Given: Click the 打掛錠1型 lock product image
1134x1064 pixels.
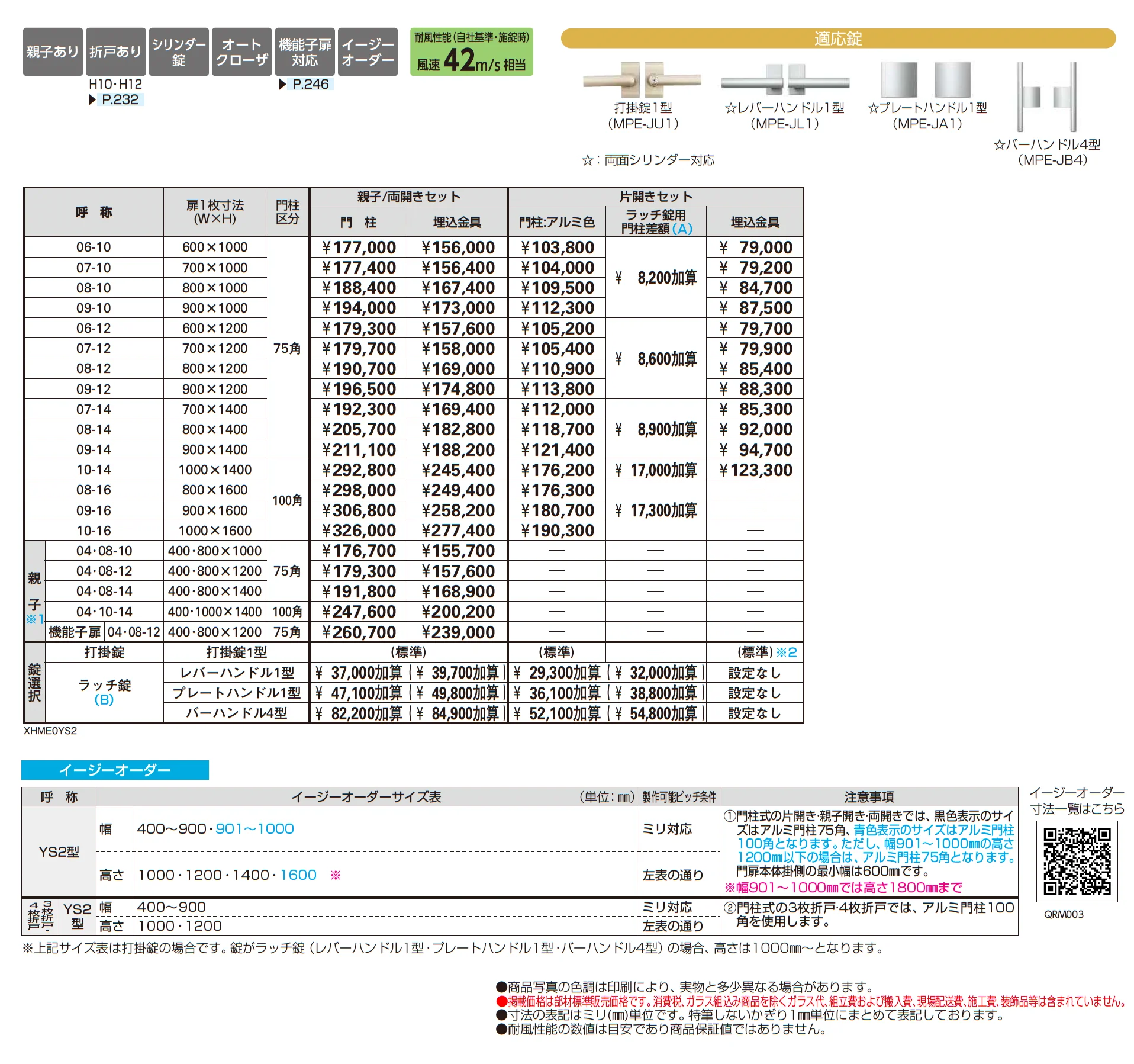Looking at the screenshot, I should pos(642,80).
